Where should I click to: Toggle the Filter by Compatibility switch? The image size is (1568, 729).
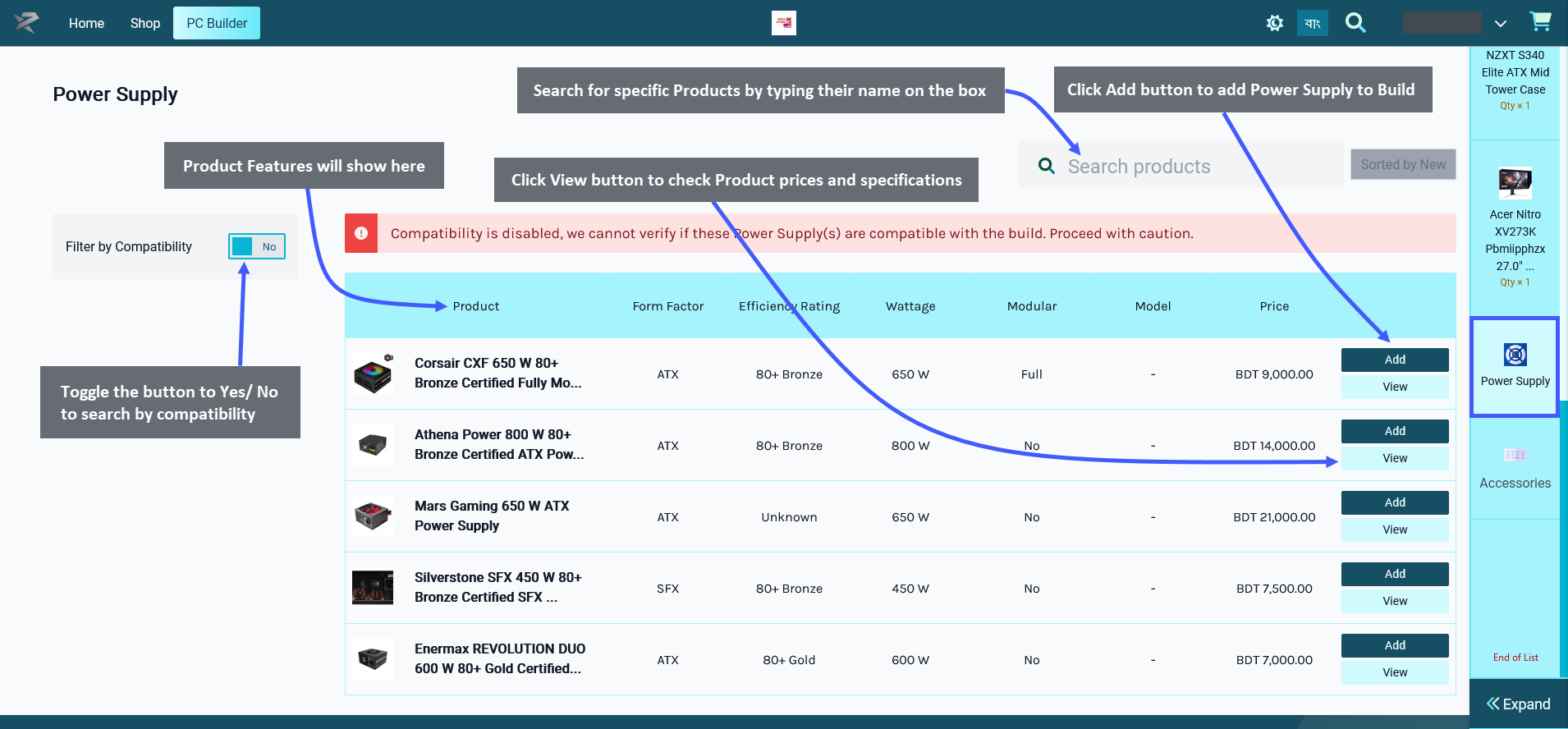(257, 246)
